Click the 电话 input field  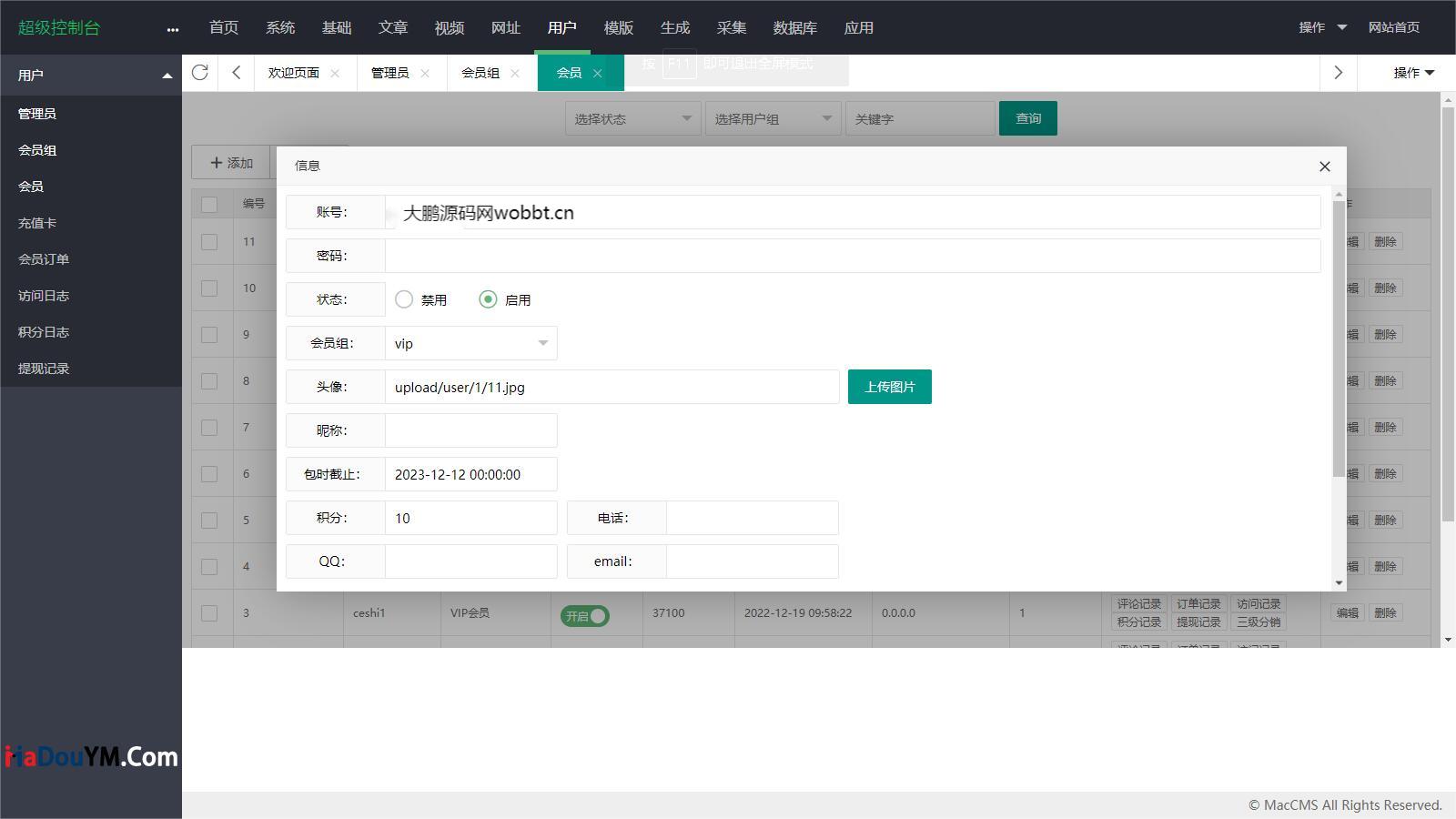tap(753, 518)
